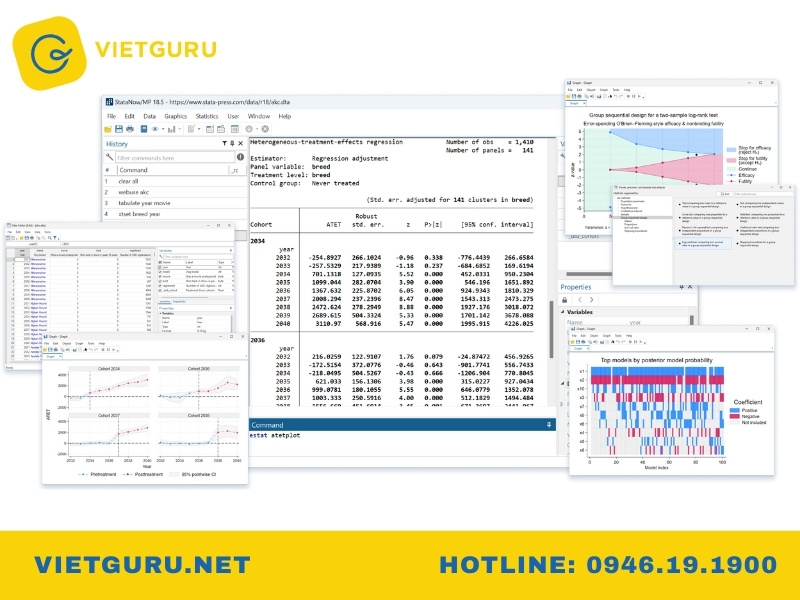Open the Edit menu in Stata

(x=130, y=116)
